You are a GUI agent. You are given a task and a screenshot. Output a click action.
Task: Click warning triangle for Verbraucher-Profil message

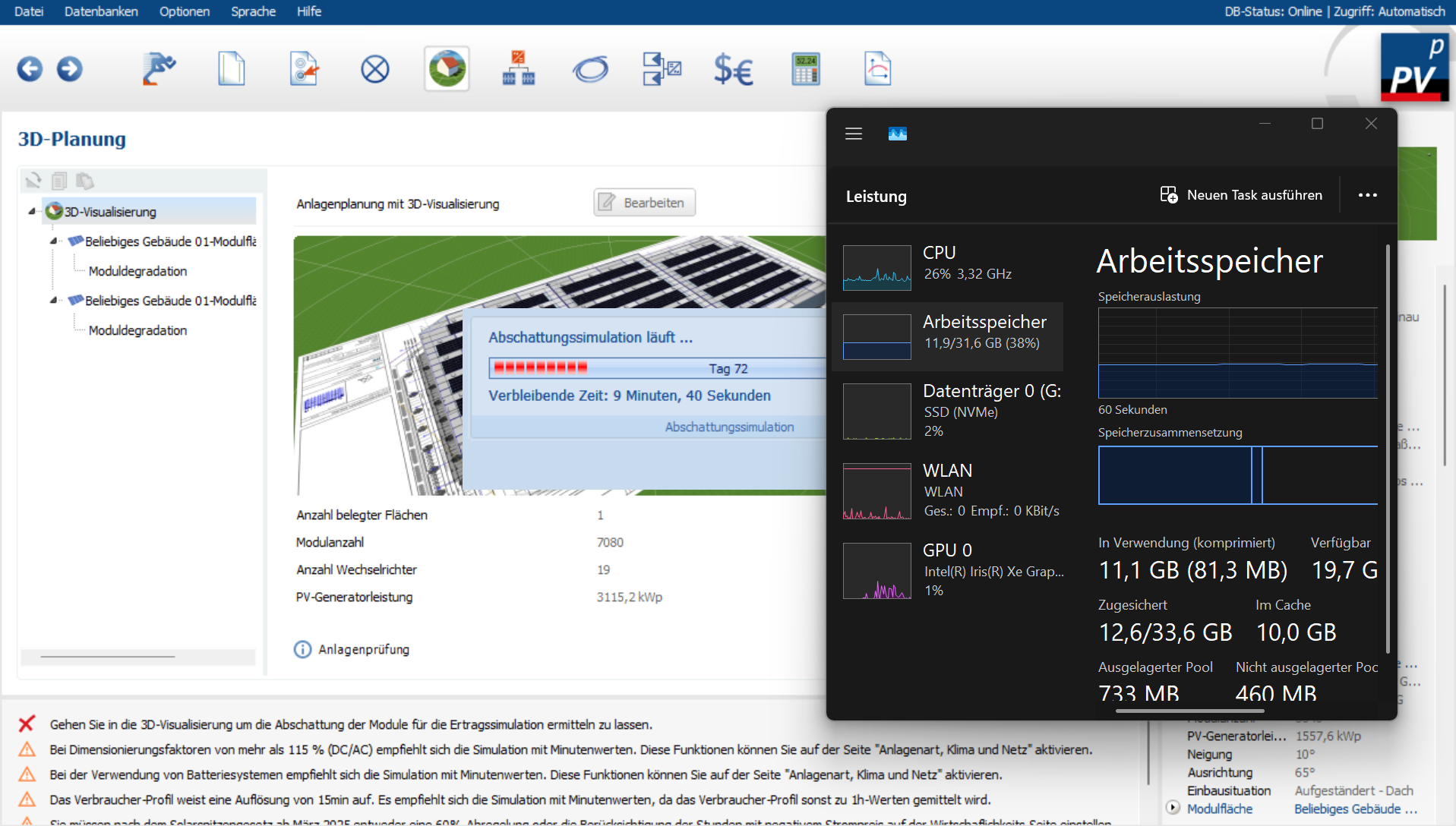pyautogui.click(x=27, y=799)
